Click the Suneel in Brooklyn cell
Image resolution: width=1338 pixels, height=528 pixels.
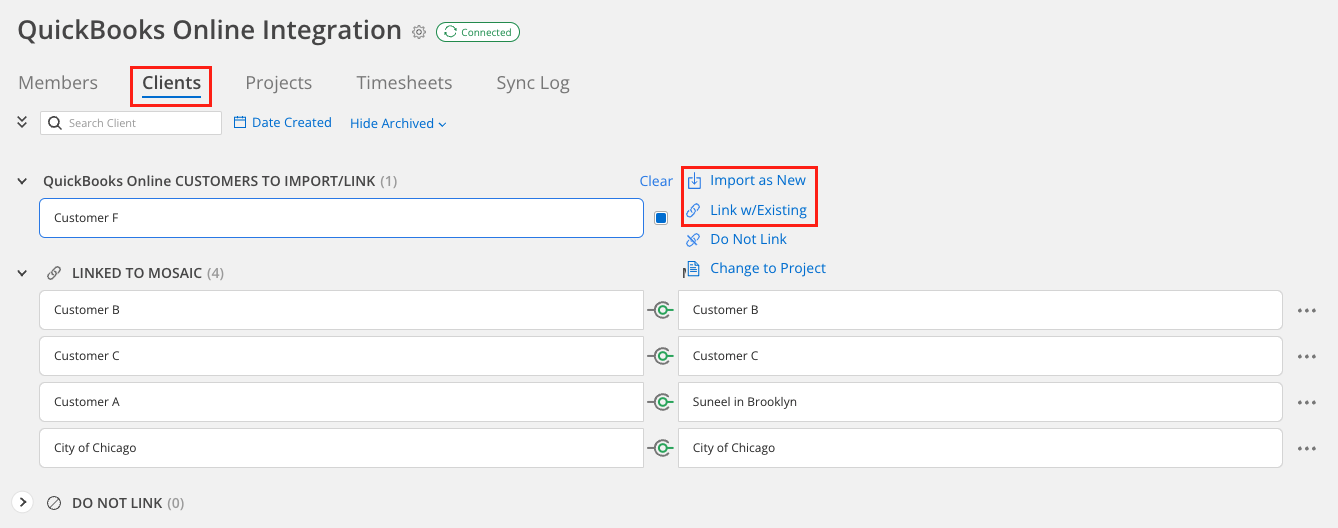(980, 402)
